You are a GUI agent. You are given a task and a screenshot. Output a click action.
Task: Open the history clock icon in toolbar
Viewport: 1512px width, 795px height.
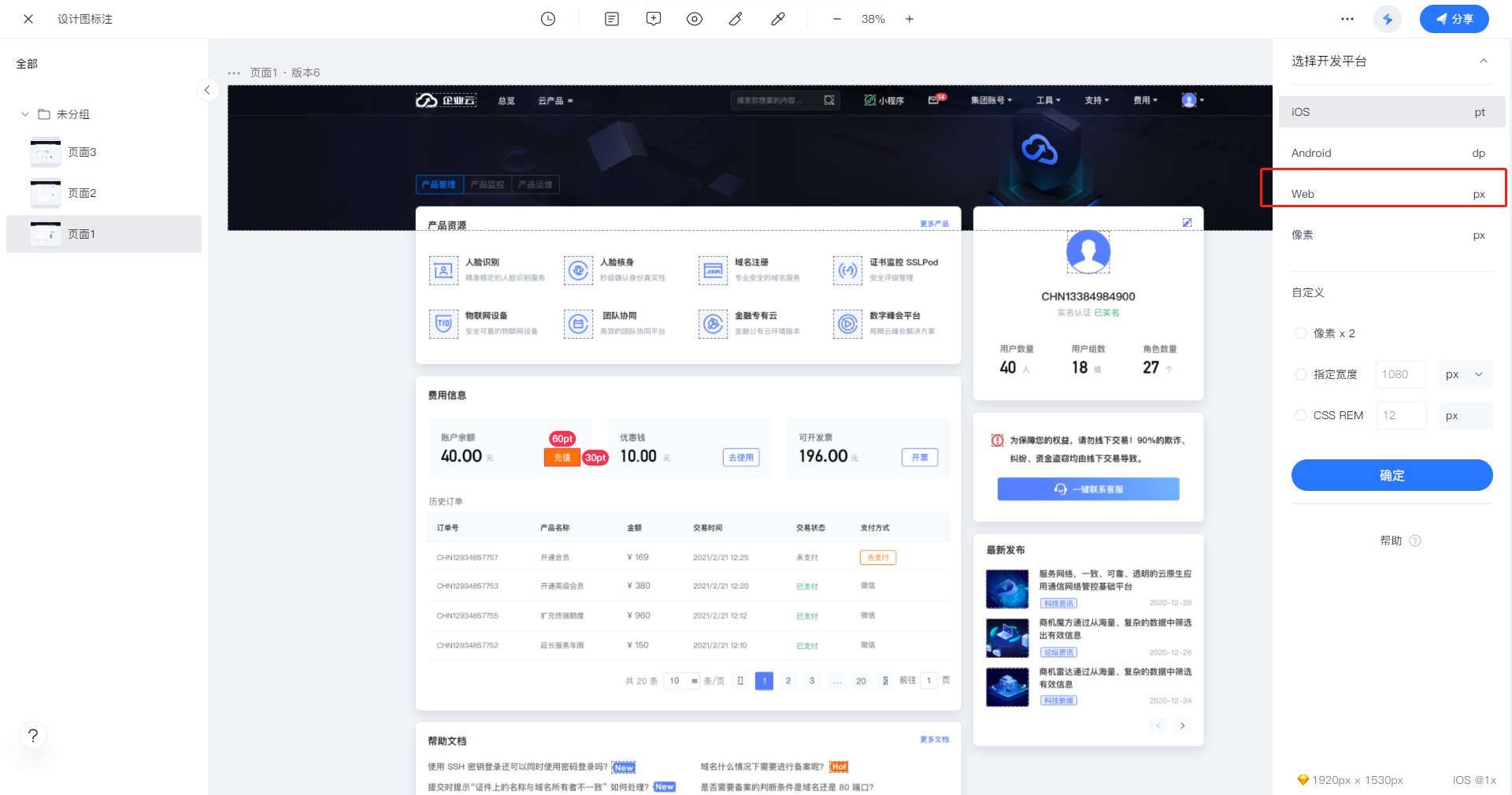(548, 19)
